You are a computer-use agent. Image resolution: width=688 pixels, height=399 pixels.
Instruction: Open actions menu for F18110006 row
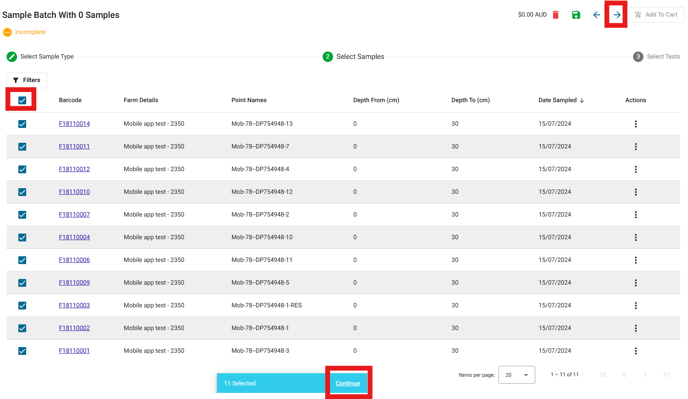(x=635, y=260)
